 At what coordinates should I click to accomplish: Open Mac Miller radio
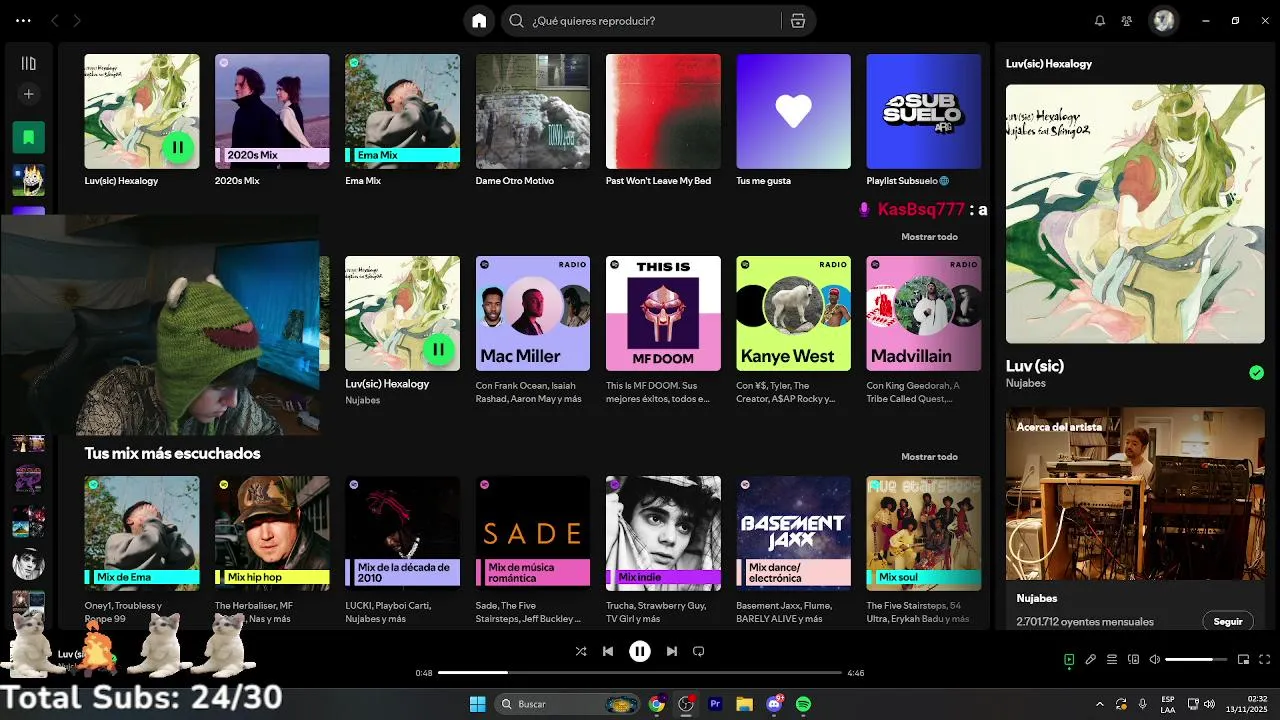[533, 330]
